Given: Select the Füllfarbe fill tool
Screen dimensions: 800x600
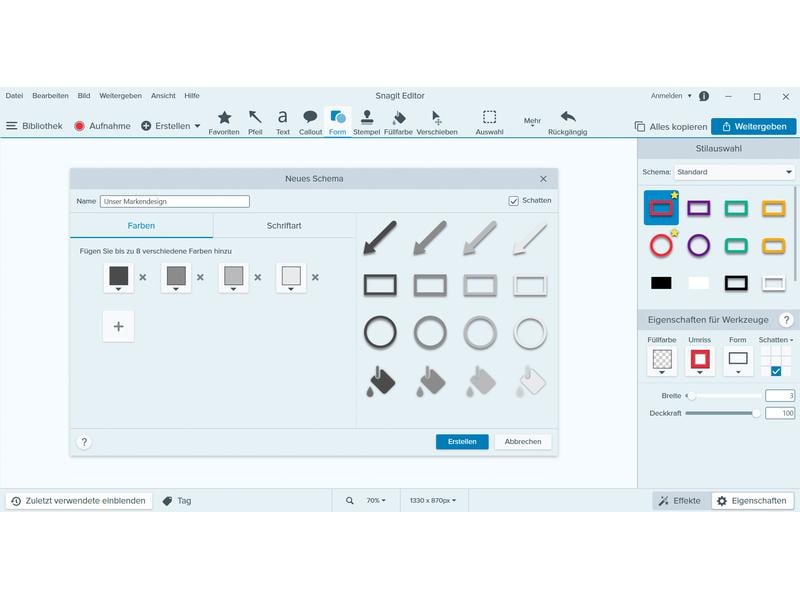Looking at the screenshot, I should (398, 122).
